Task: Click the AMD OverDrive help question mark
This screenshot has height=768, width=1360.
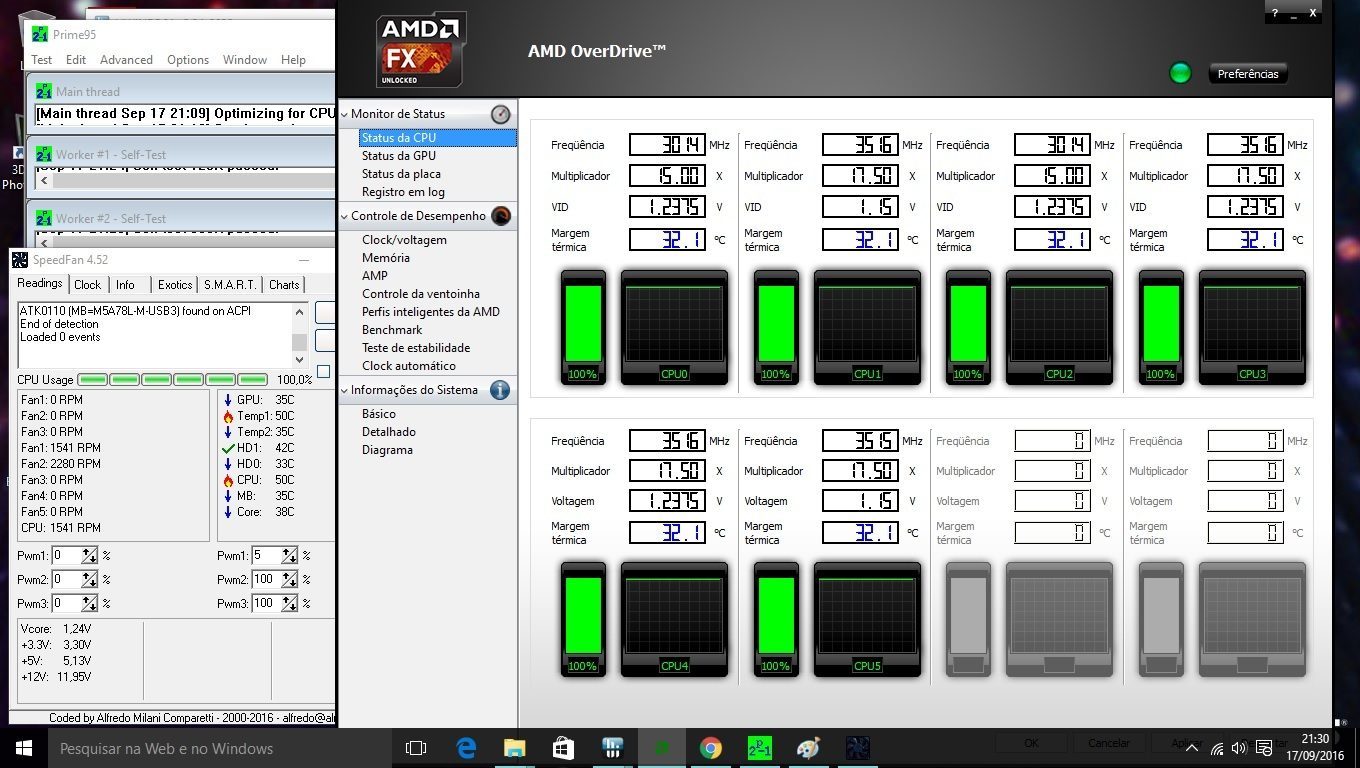Action: click(1275, 13)
